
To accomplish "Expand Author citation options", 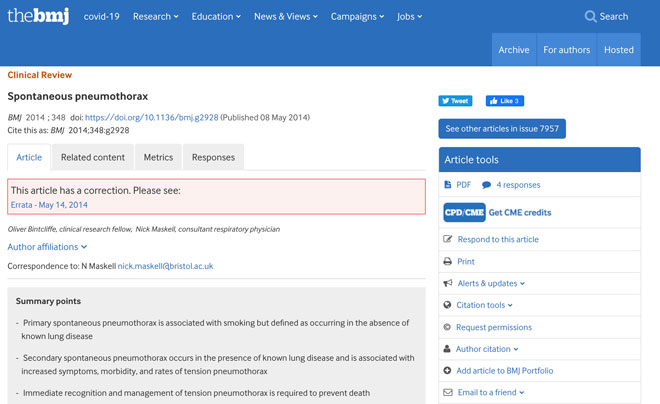I will (487, 349).
